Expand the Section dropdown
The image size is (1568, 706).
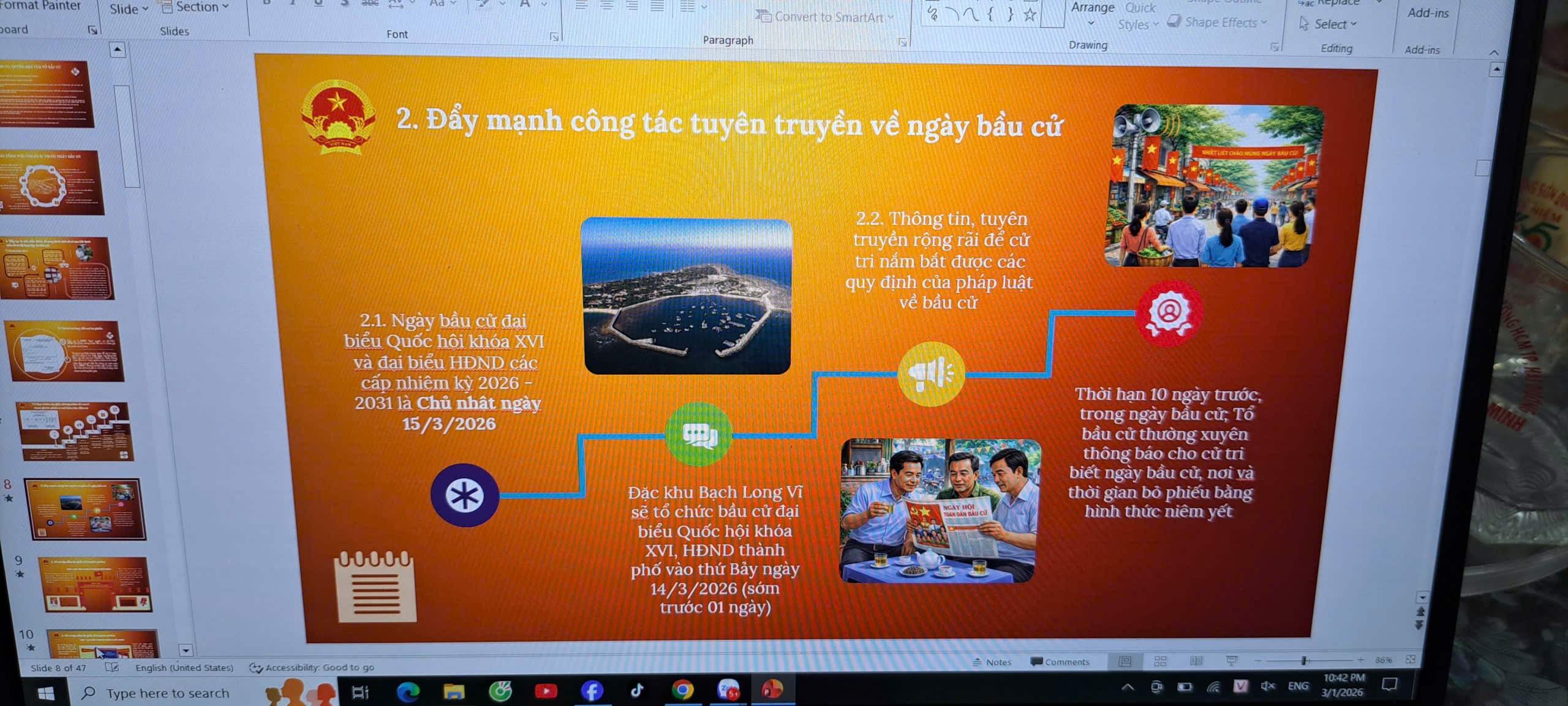point(195,7)
